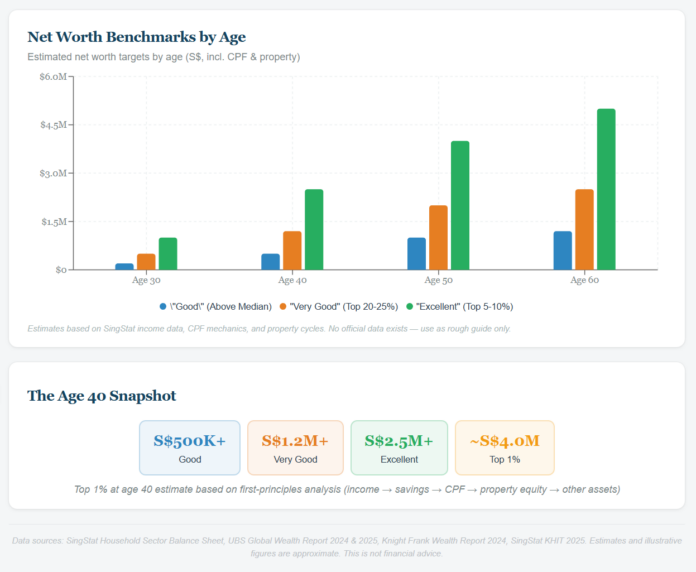Hide the "Very Good" (Top 20-25%) series
Viewport: 696px width, 572px height.
point(344,306)
